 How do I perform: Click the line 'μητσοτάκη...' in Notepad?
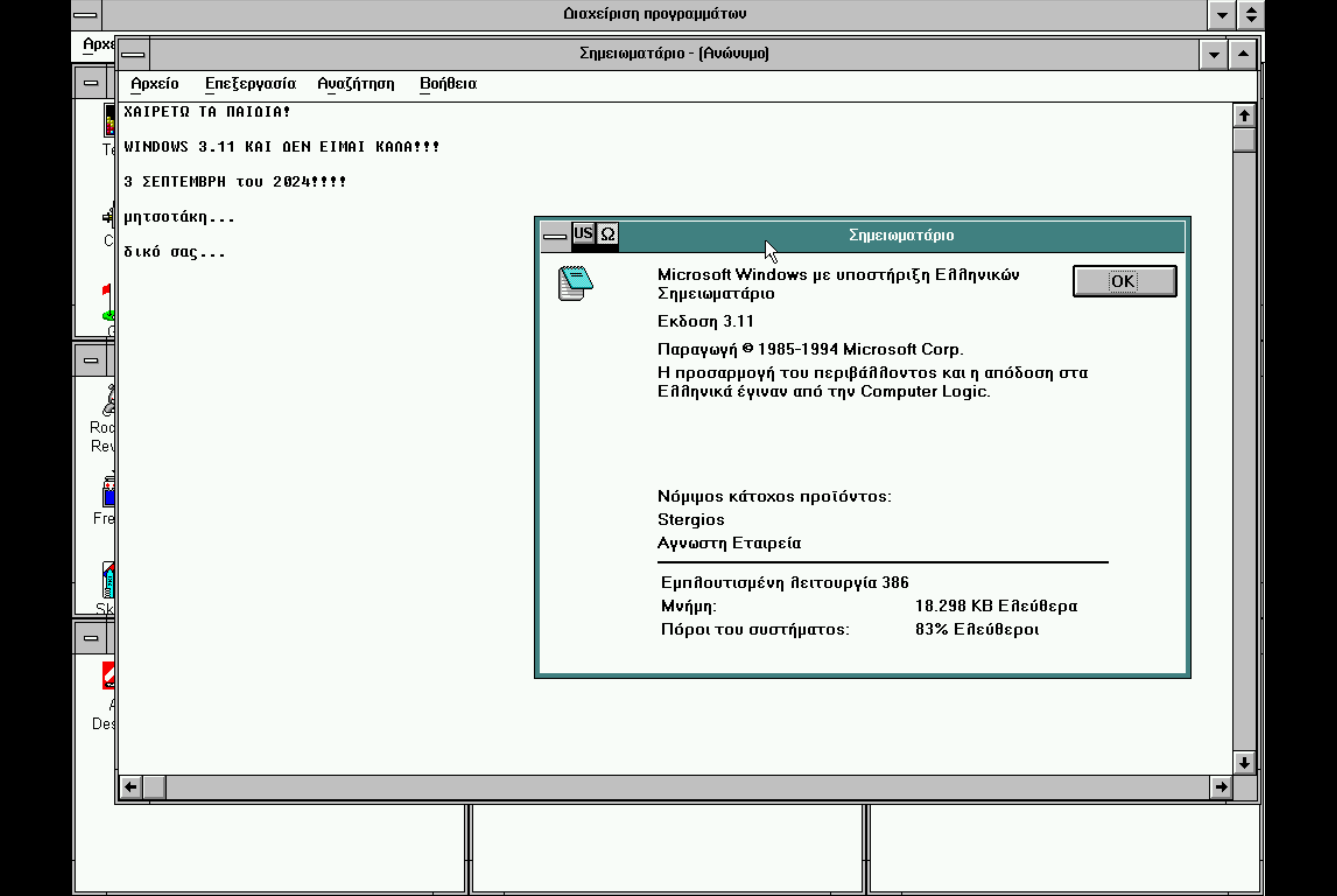coord(179,217)
